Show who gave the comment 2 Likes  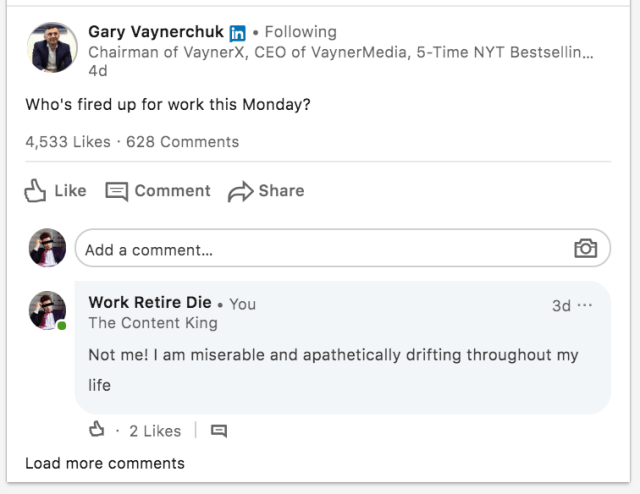click(155, 431)
